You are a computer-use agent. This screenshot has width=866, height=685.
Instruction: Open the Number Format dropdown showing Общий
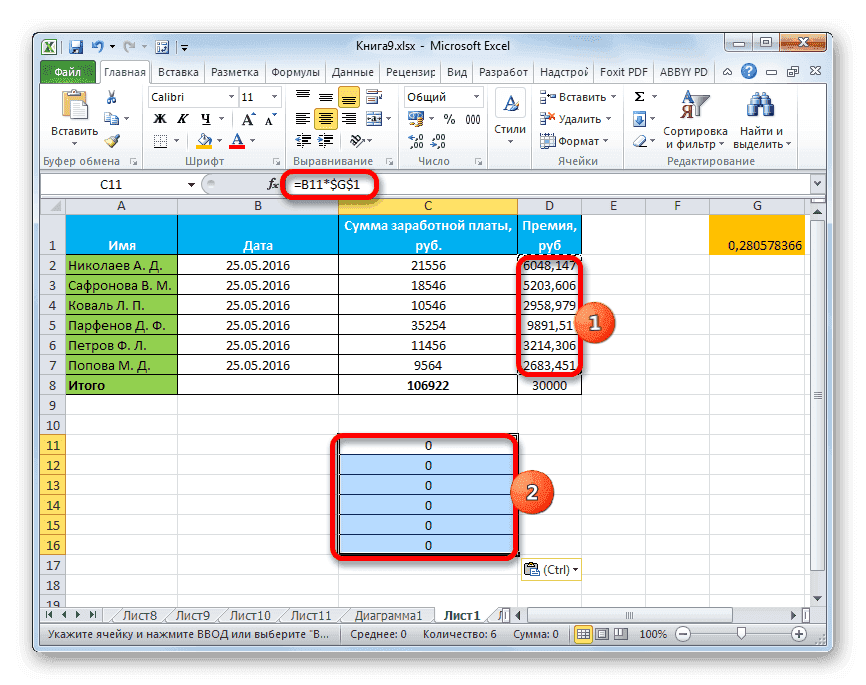[x=477, y=96]
